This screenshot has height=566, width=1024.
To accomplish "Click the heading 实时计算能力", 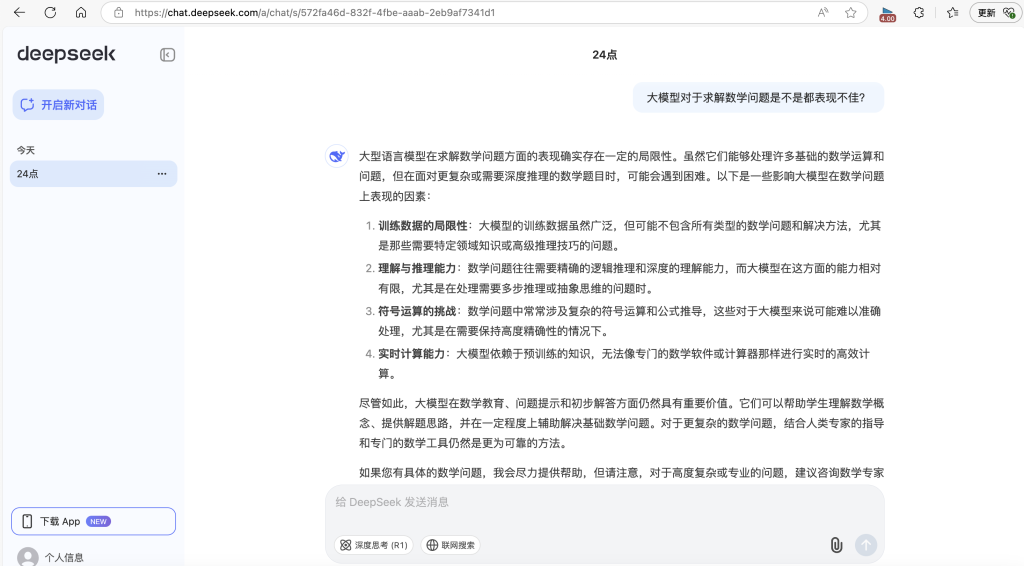I will click(x=411, y=354).
